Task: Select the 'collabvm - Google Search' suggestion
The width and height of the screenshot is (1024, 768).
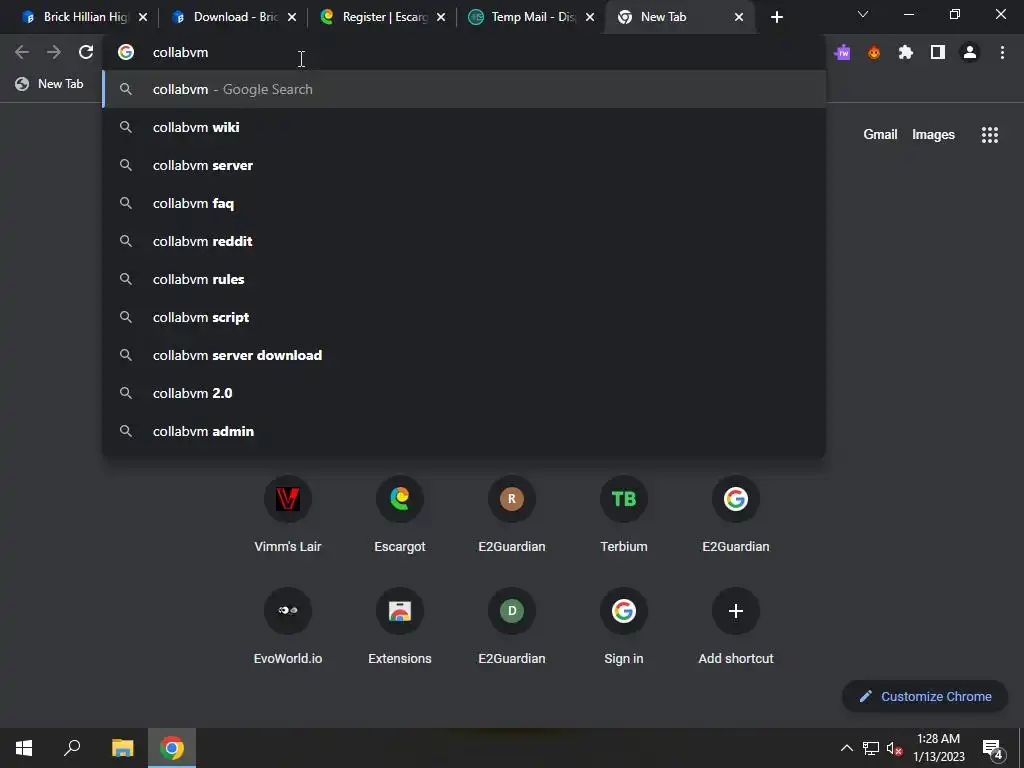Action: [x=464, y=89]
